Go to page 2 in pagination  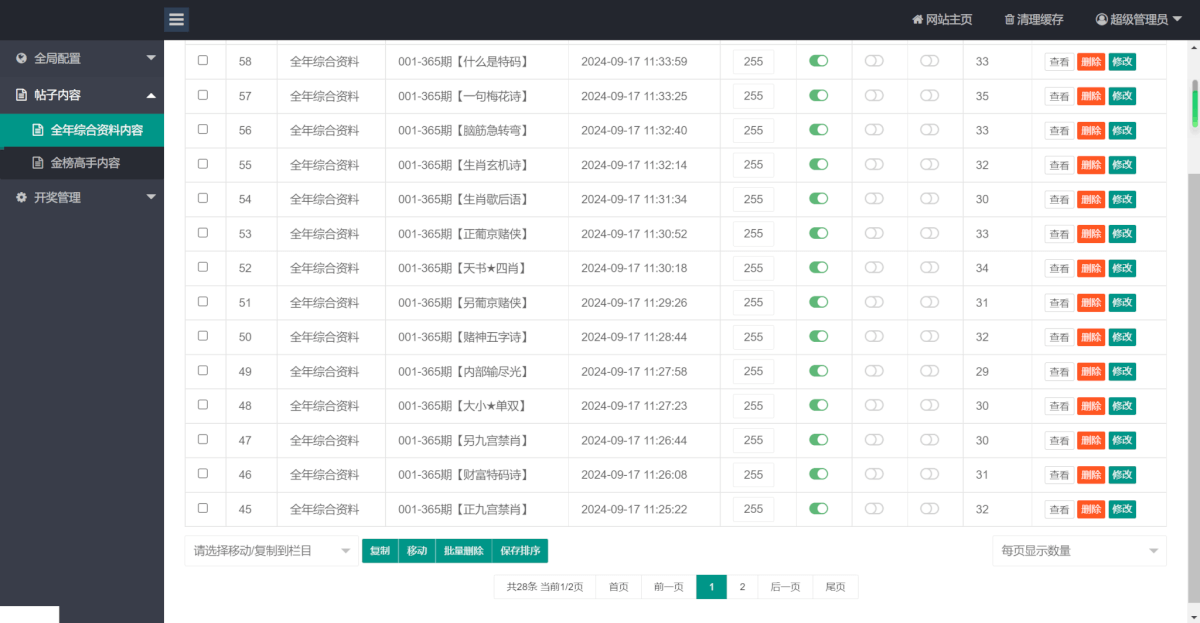(x=742, y=587)
